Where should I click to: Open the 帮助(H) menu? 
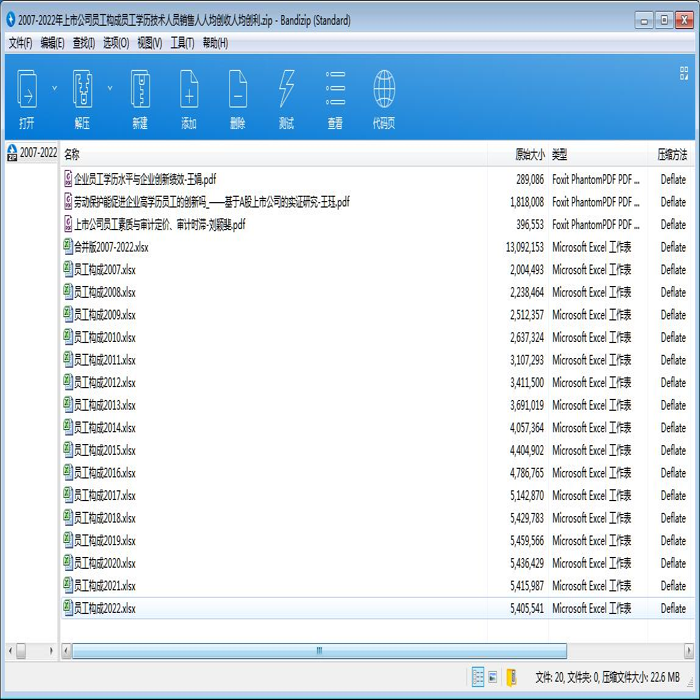coord(215,43)
